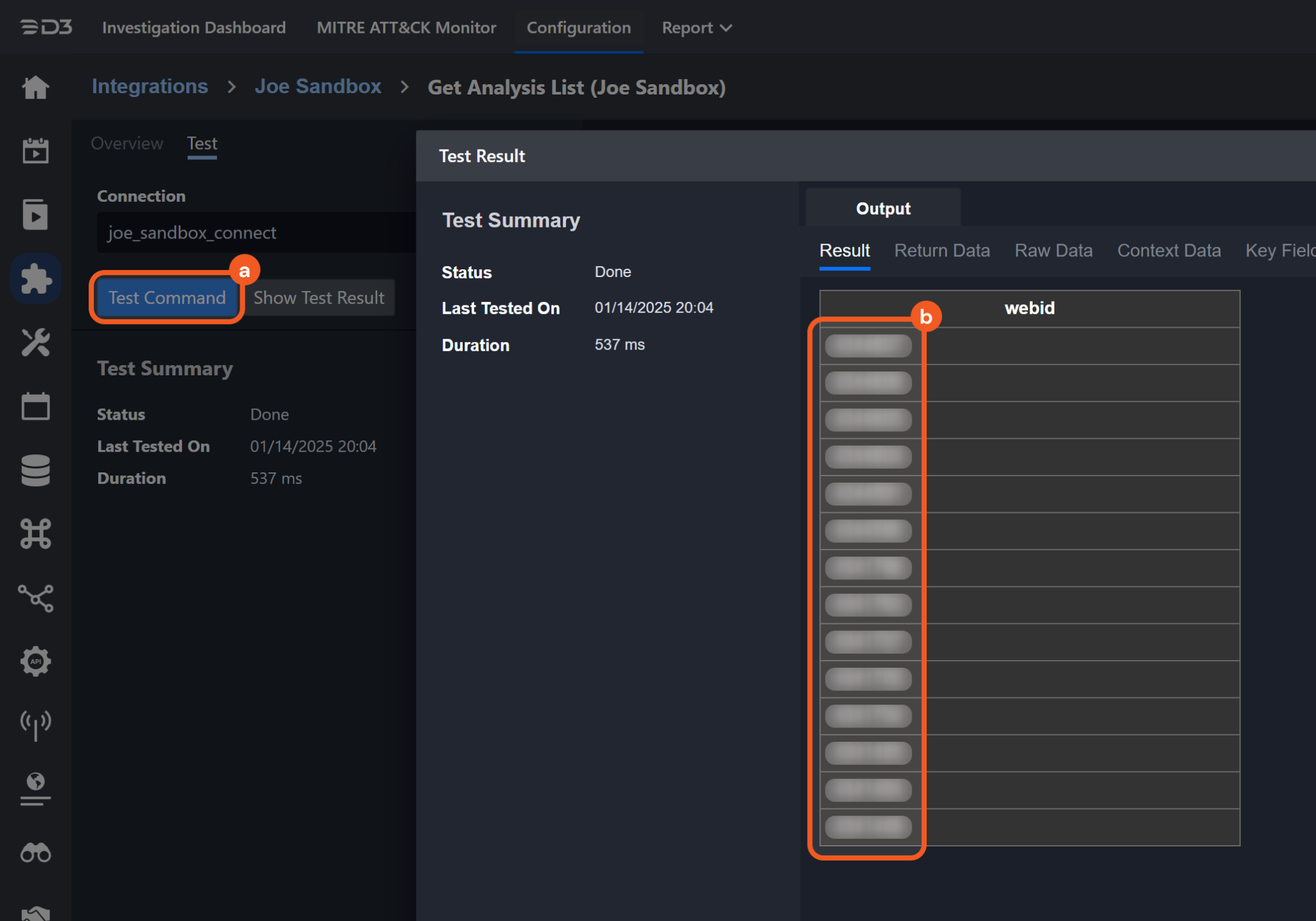Open the playbook file icon
This screenshot has height=921, width=1316.
[x=35, y=215]
